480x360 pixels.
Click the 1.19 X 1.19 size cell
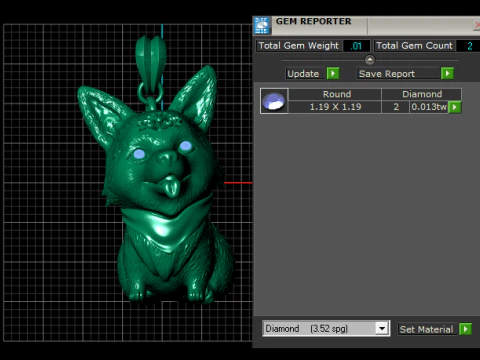[335, 107]
